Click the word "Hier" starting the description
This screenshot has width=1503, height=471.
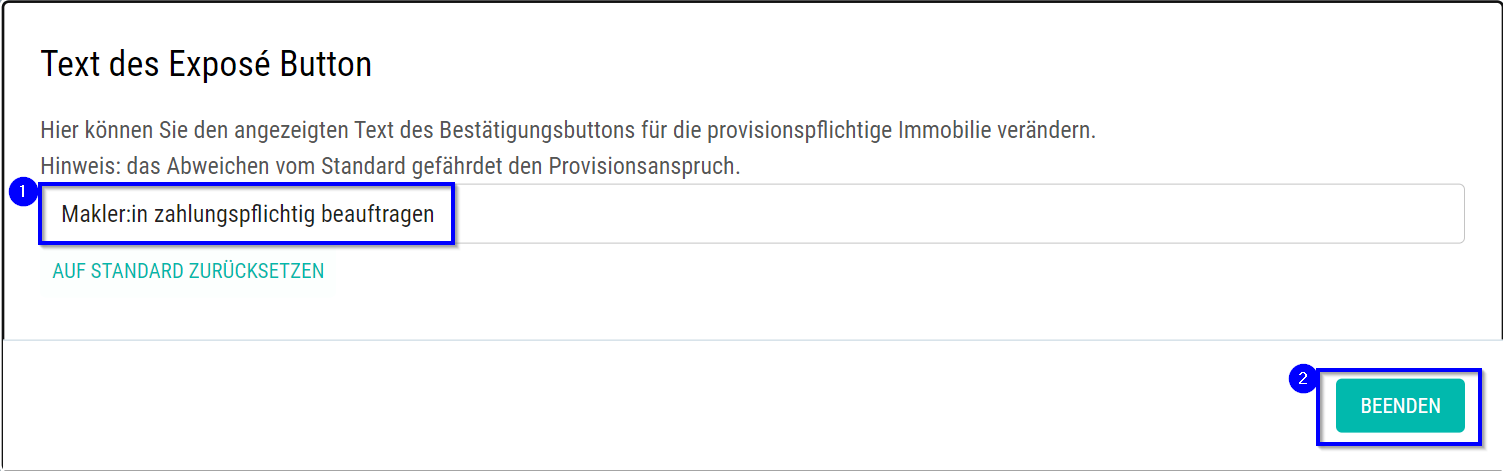click(57, 131)
